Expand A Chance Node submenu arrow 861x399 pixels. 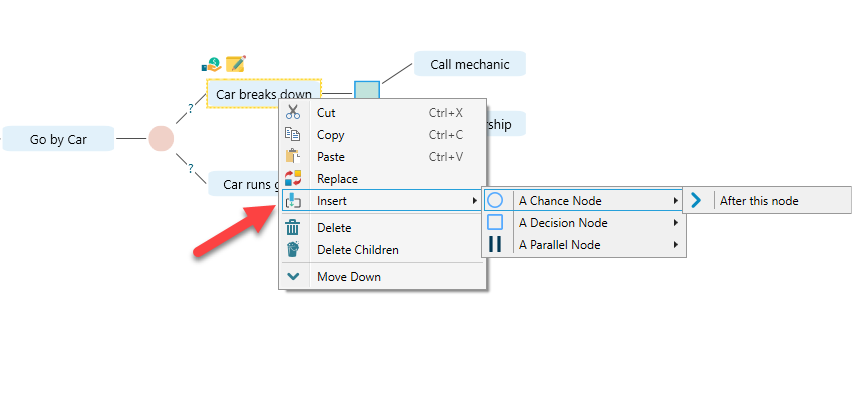676,201
